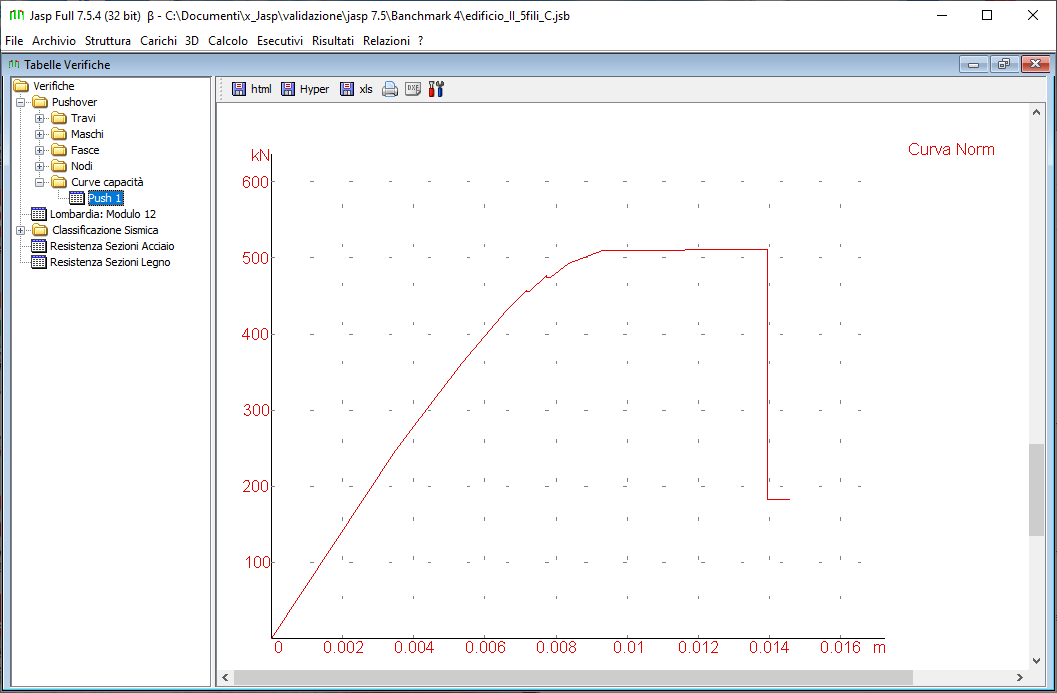This screenshot has height=693, width=1057.
Task: Restore down the Tabelle Verifiche inner window
Action: tap(1004, 64)
